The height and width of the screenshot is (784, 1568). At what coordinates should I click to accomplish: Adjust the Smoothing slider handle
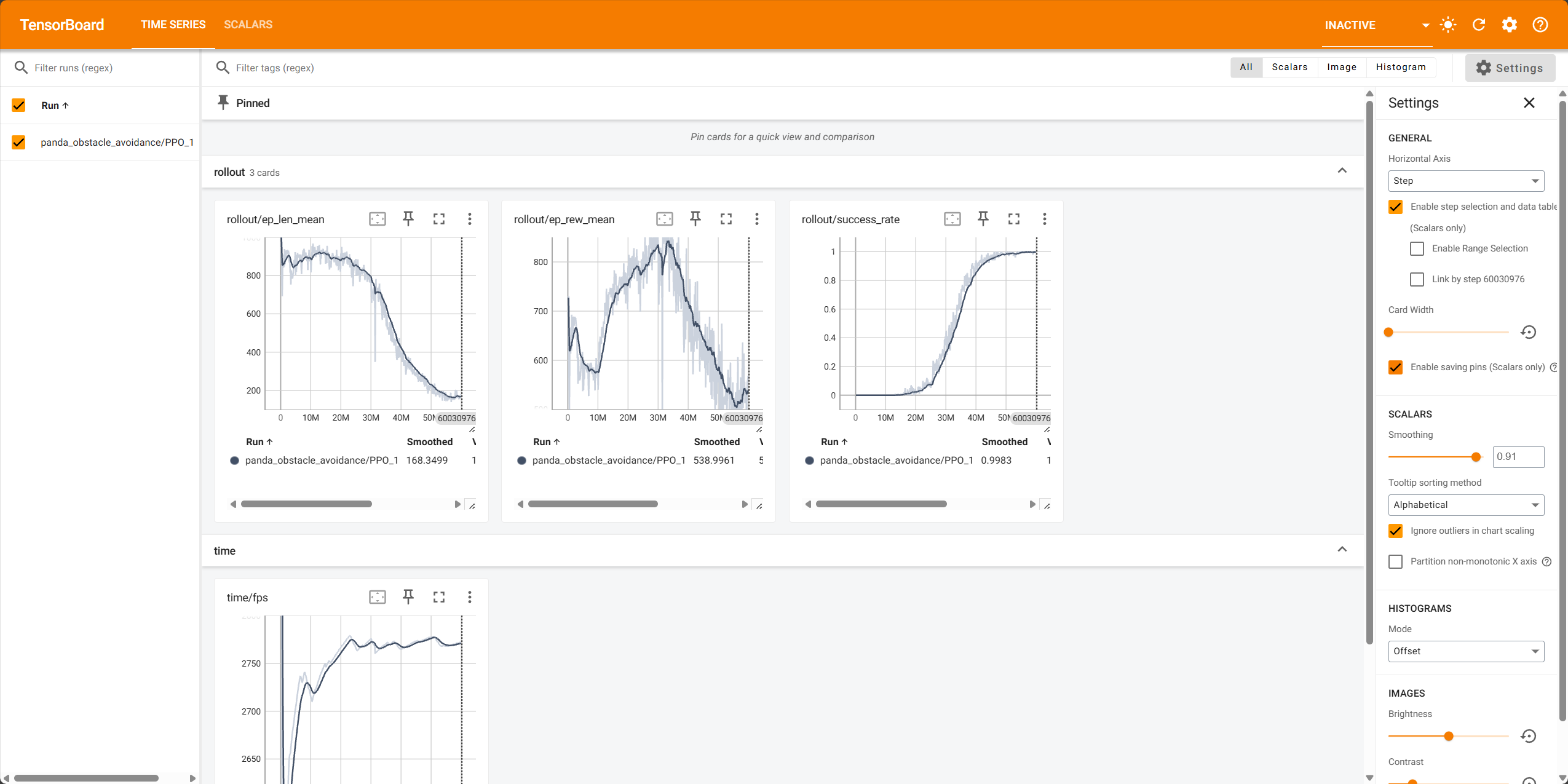coord(1476,457)
